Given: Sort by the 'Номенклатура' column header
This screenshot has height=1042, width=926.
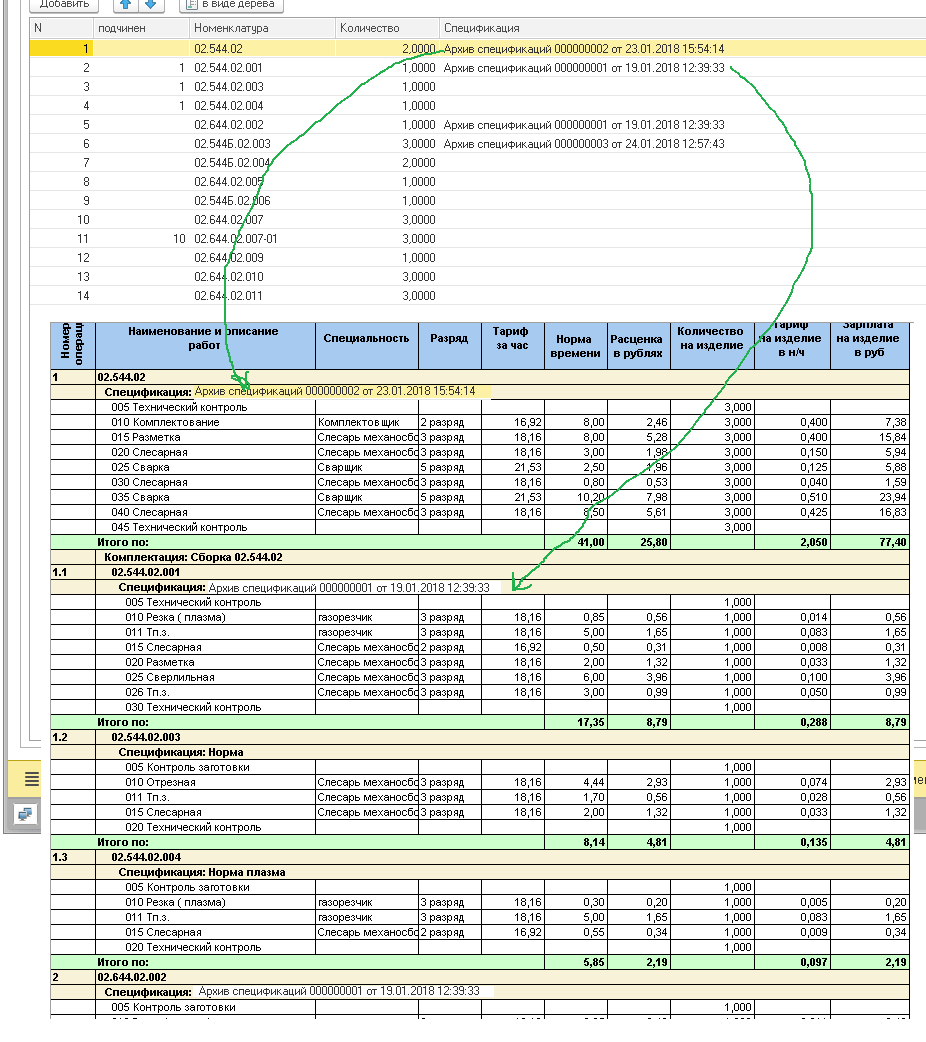Looking at the screenshot, I should pyautogui.click(x=262, y=28).
